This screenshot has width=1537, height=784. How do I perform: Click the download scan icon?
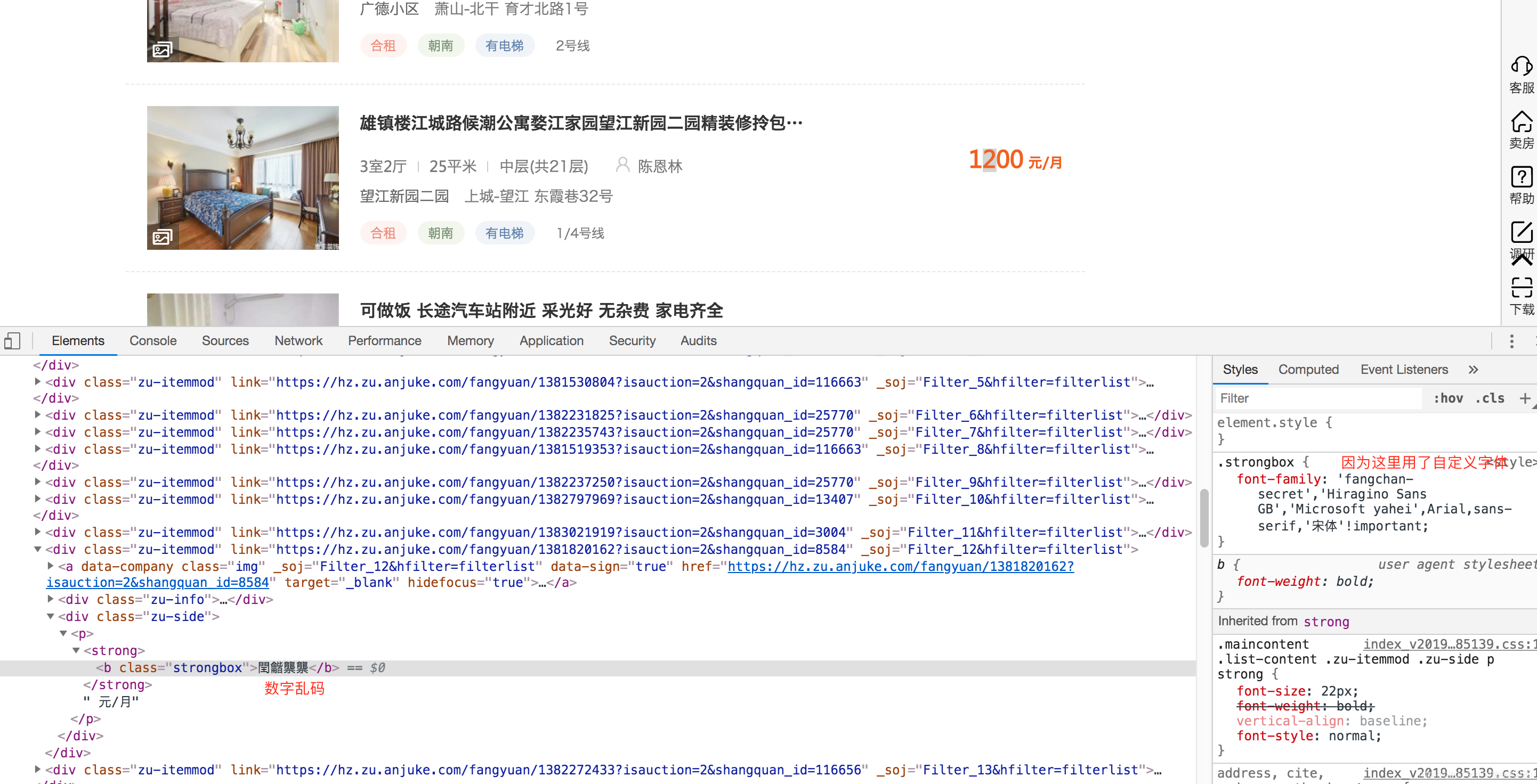coord(1521,288)
